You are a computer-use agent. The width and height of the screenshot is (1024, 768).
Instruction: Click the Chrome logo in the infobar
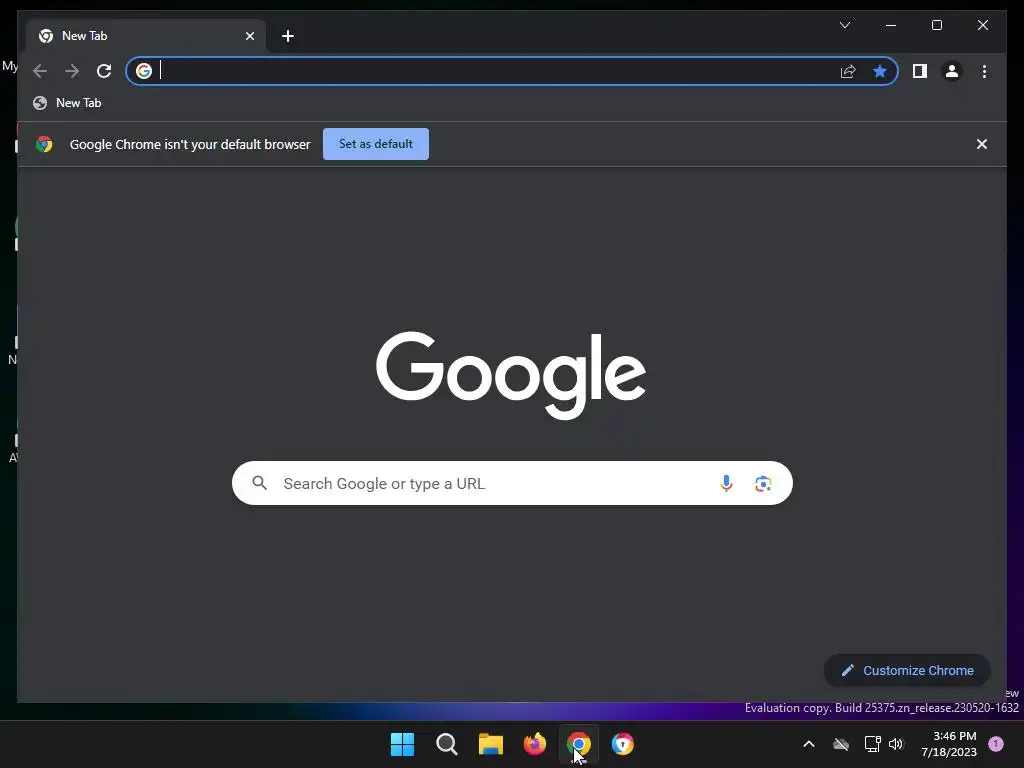point(44,144)
